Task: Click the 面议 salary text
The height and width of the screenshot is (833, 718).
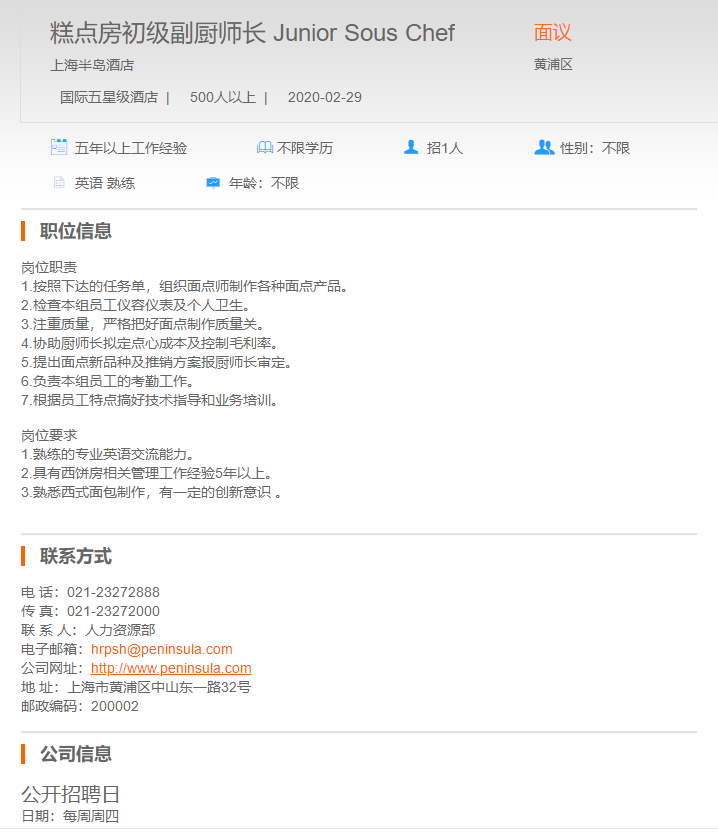Action: tap(552, 32)
